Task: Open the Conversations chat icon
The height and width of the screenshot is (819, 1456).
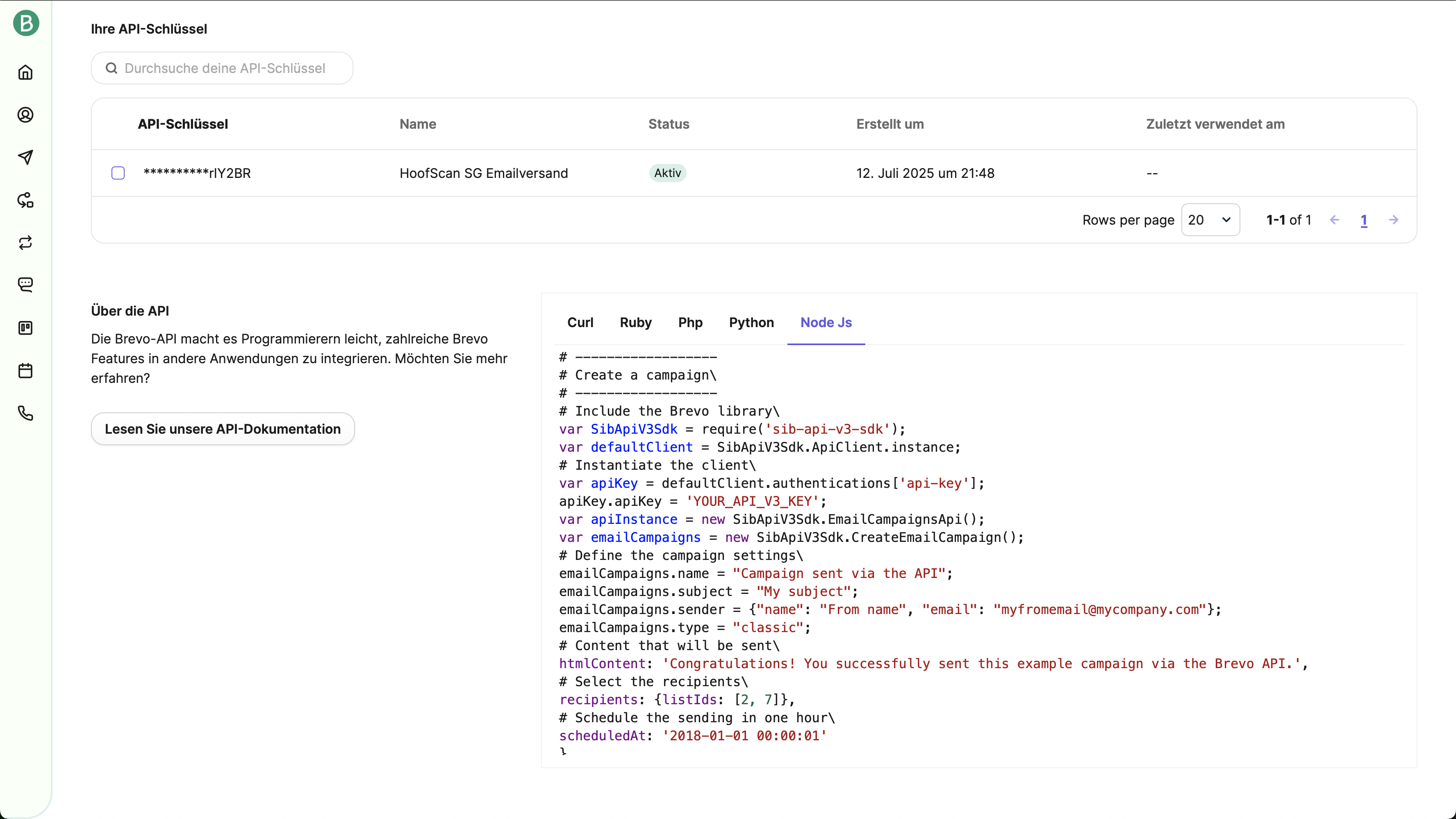Action: point(25,285)
